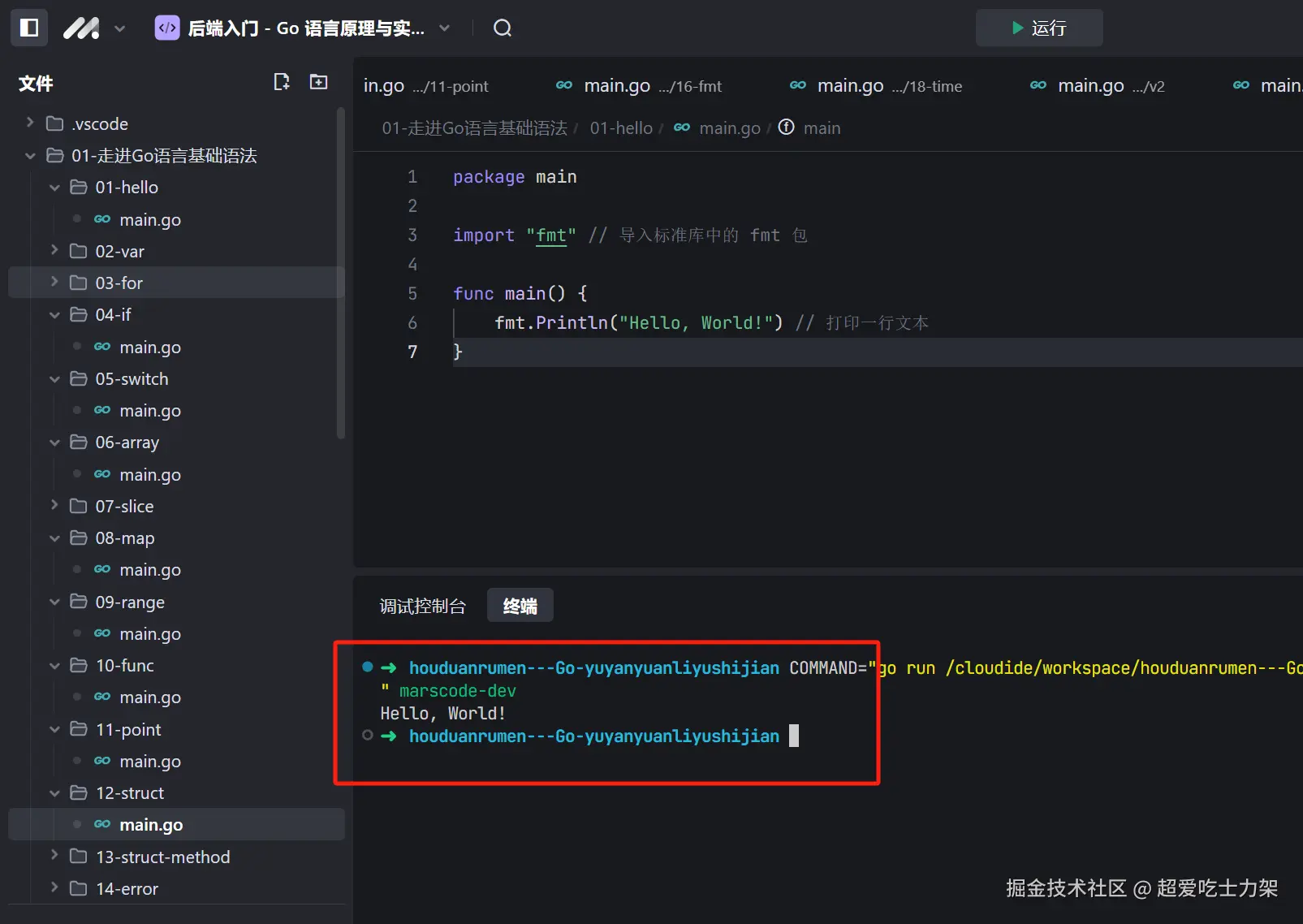Click the Go file icon under 01-hello
The height and width of the screenshot is (924, 1303).
tap(102, 219)
